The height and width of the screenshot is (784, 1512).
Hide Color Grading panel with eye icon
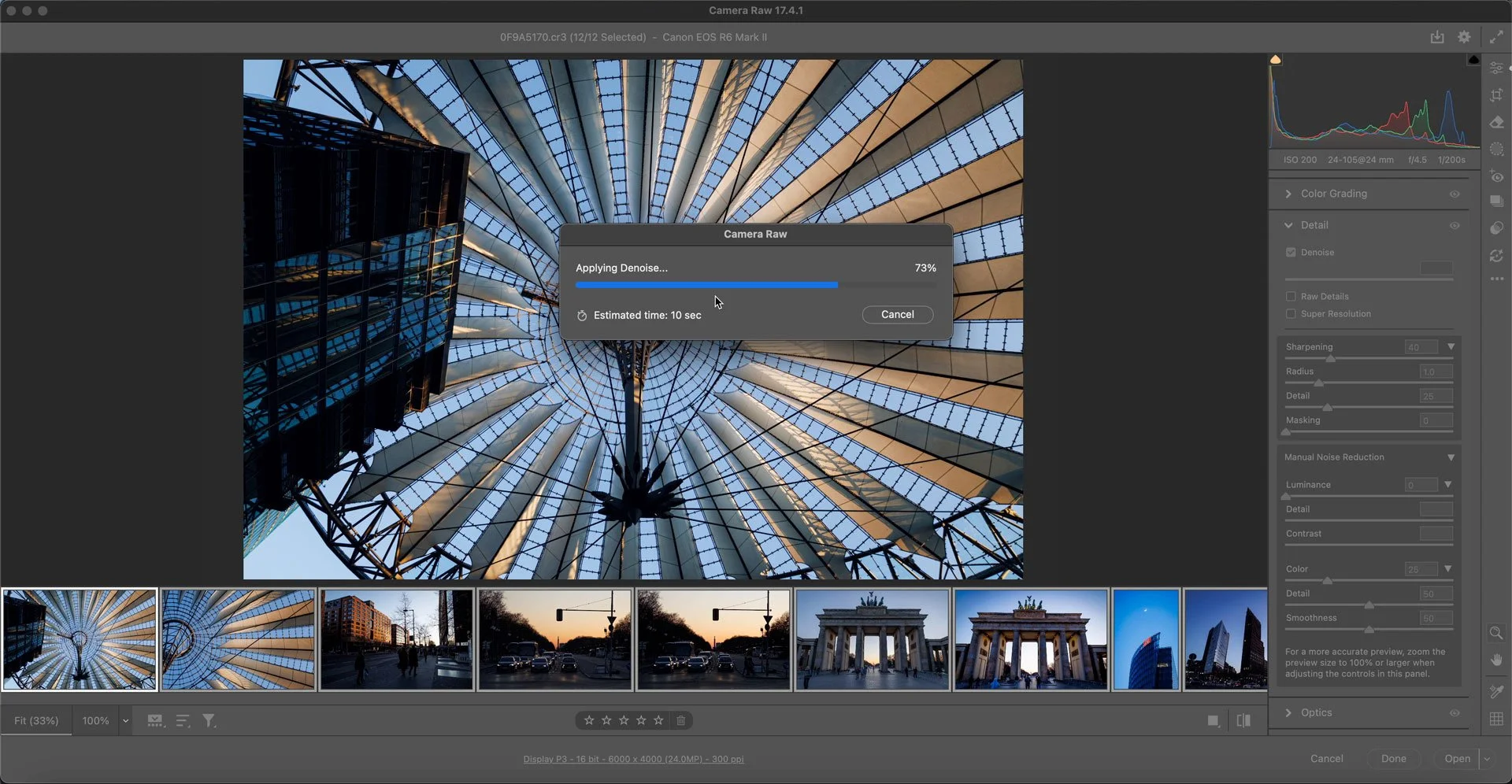coord(1455,194)
